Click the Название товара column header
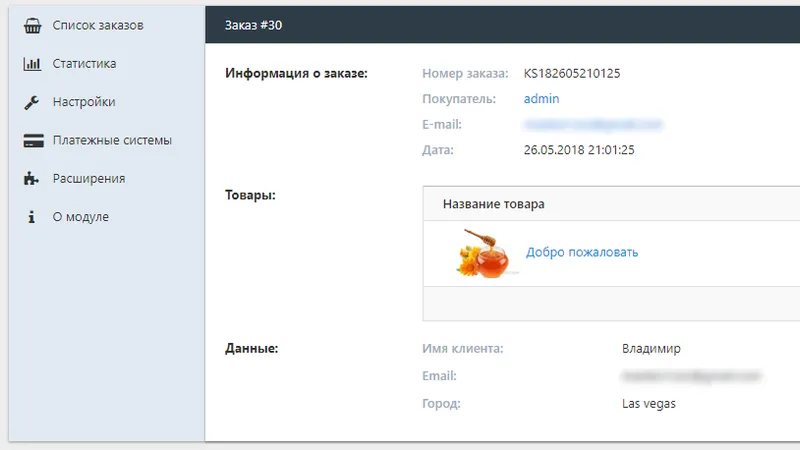The height and width of the screenshot is (450, 800). (x=493, y=204)
